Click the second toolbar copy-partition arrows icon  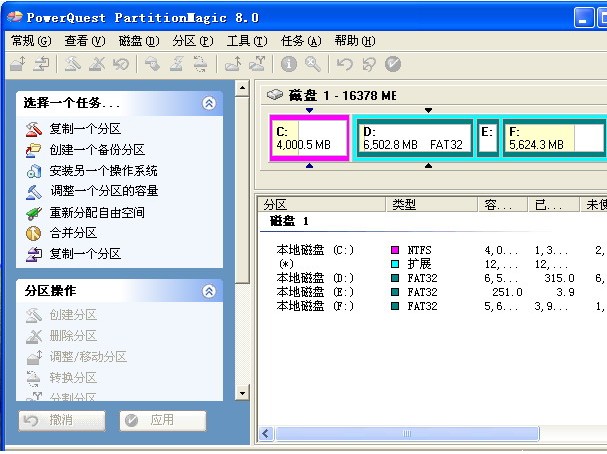41,64
